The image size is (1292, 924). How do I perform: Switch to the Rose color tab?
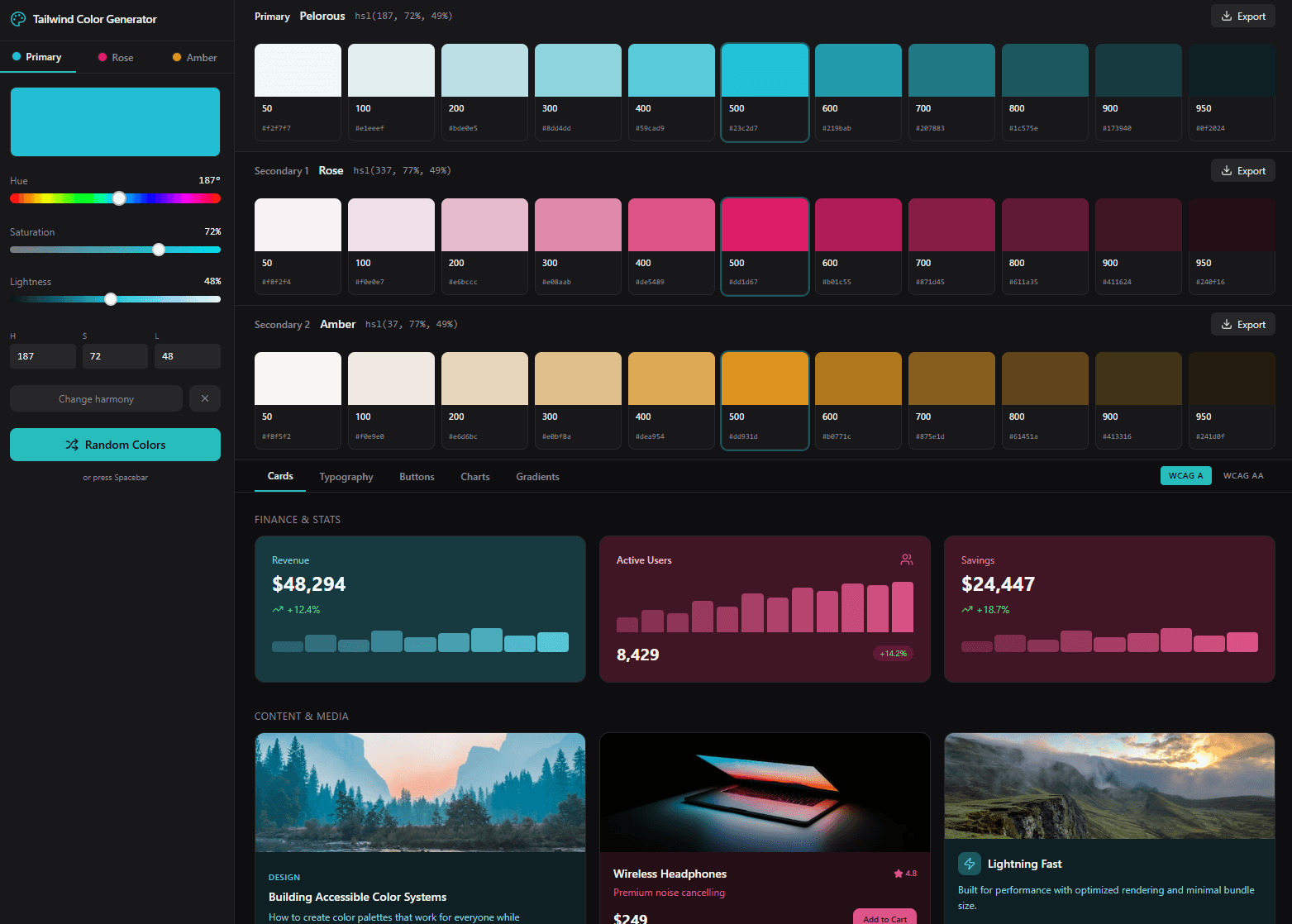[116, 58]
